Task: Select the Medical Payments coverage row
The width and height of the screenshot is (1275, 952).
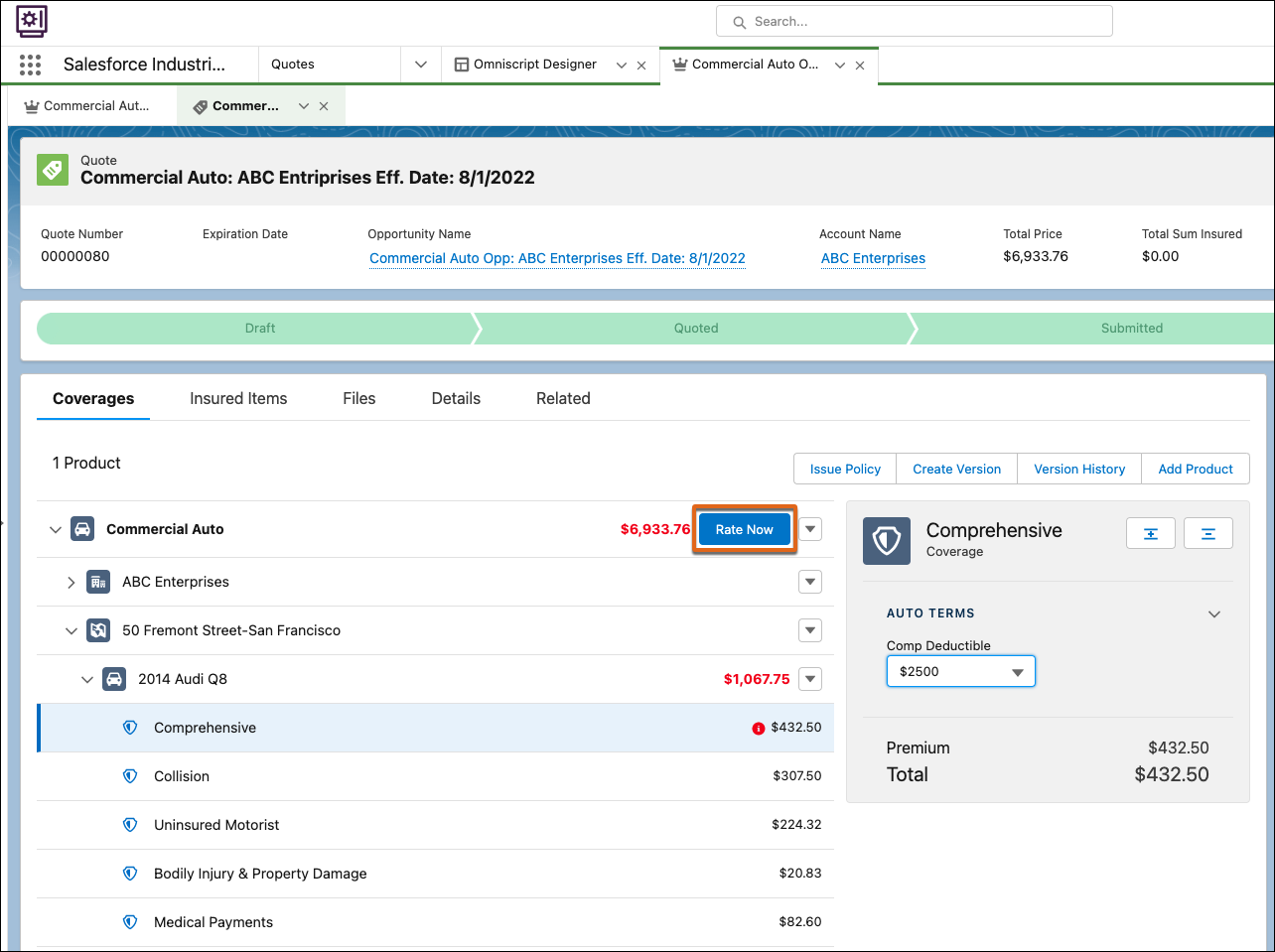Action: (436, 922)
